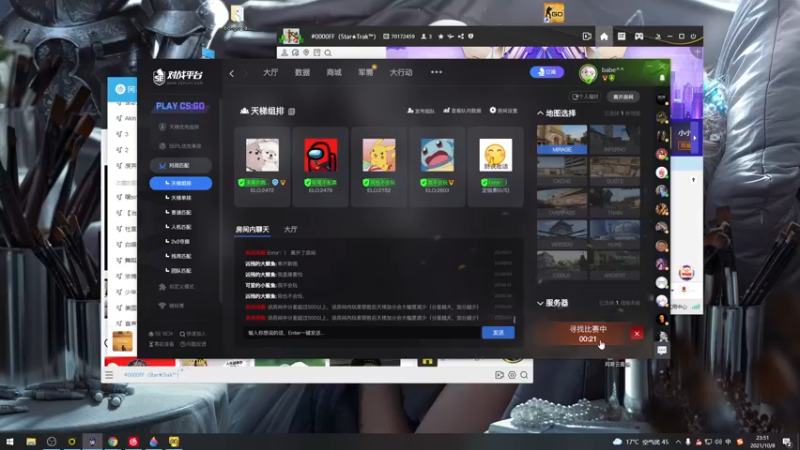Click the note icon beside the 天梯组排 heading
The width and height of the screenshot is (800, 450).
click(291, 111)
